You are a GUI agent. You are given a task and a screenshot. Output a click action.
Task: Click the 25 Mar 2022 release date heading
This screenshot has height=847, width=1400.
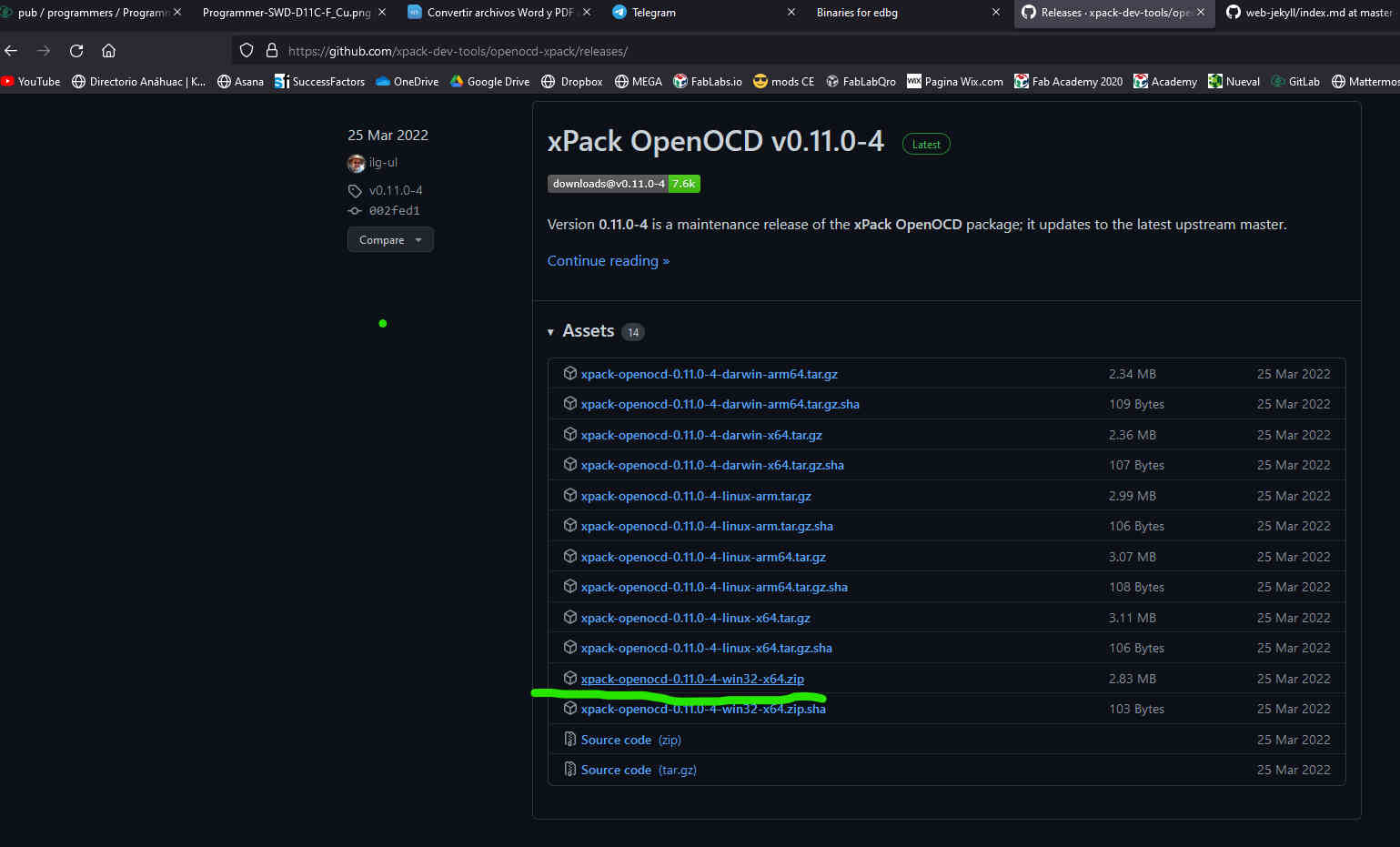click(388, 135)
